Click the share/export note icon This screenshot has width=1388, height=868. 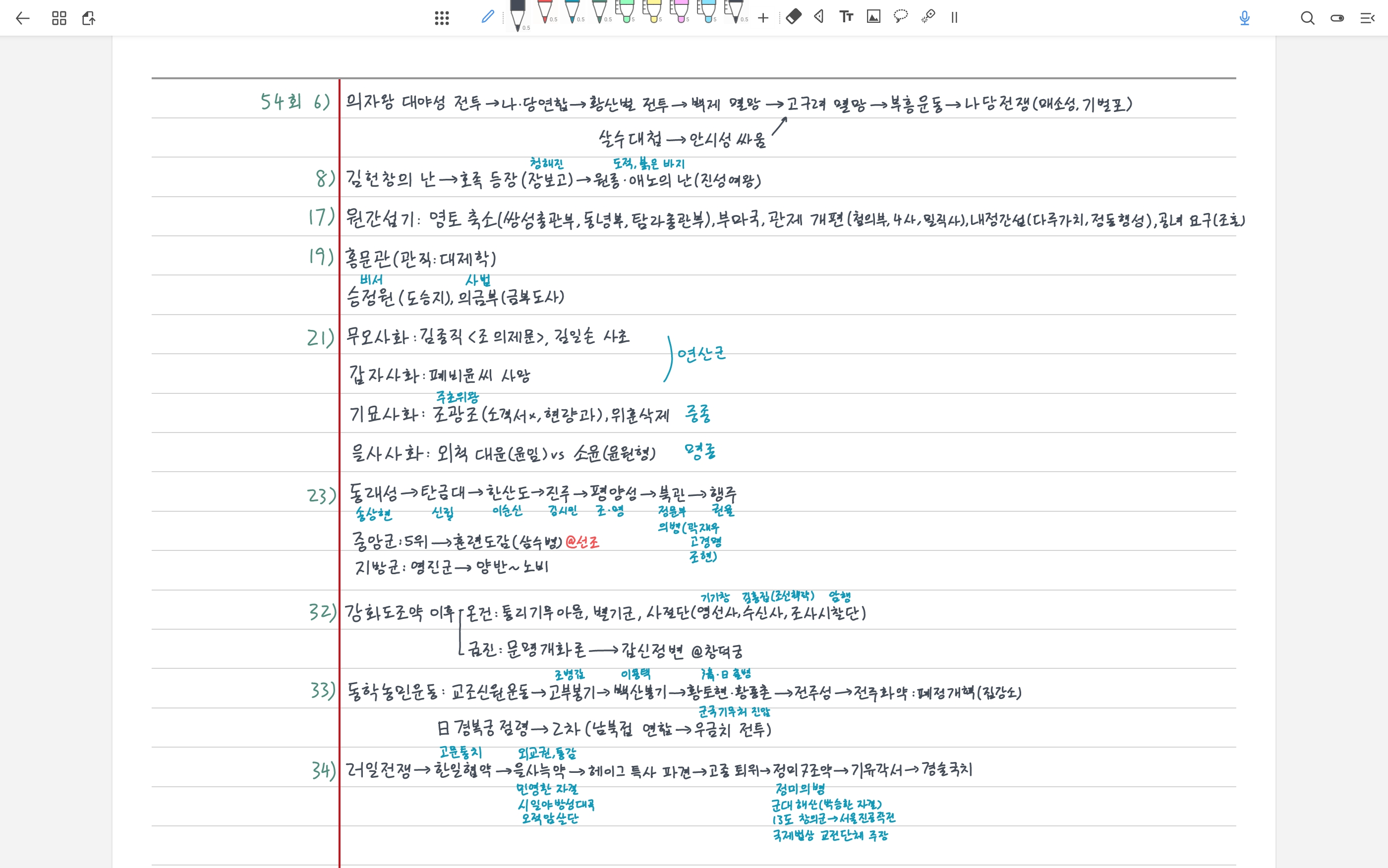89,18
